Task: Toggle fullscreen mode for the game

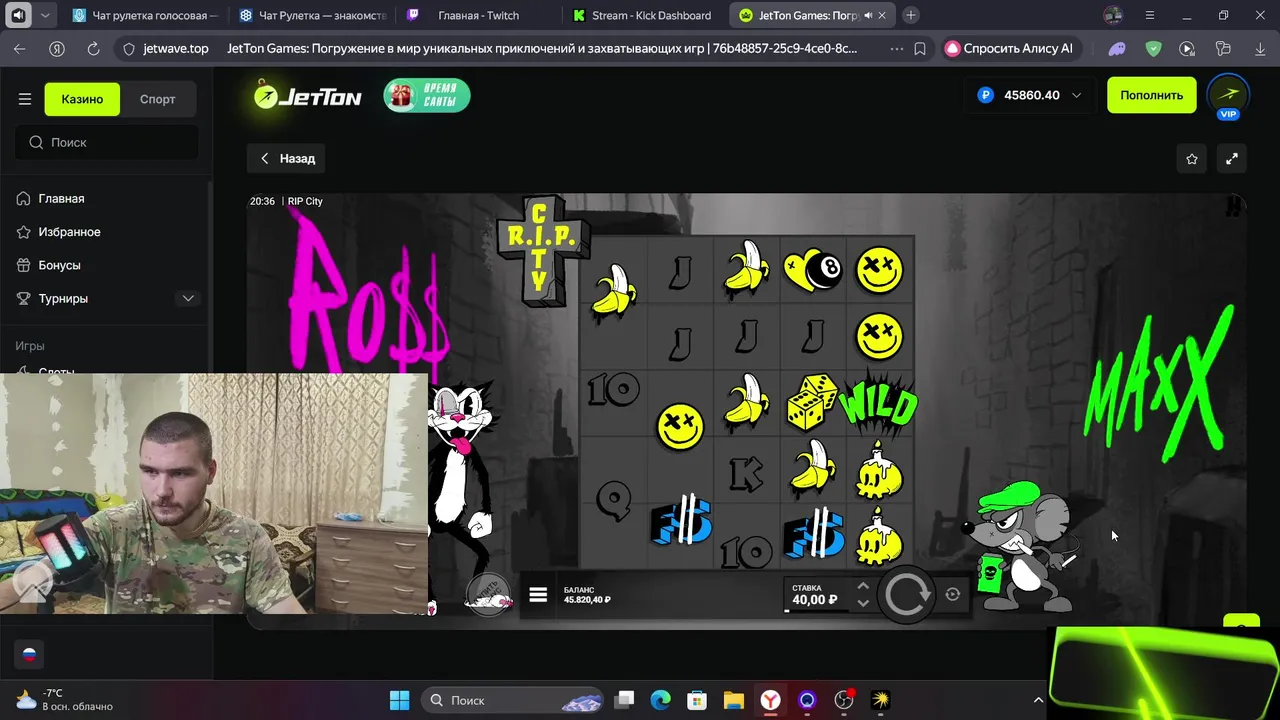Action: tap(1232, 159)
